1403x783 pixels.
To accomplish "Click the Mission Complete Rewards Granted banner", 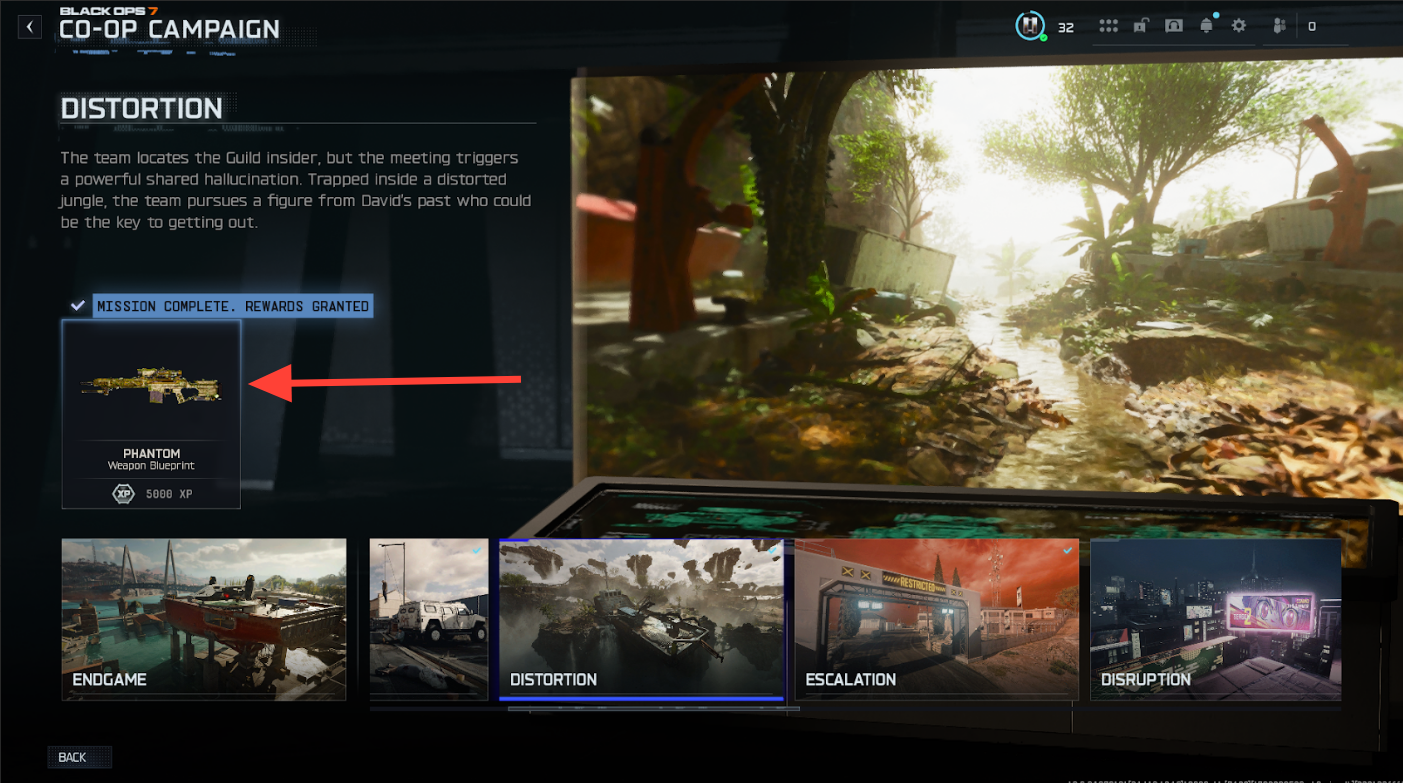I will pos(232,306).
